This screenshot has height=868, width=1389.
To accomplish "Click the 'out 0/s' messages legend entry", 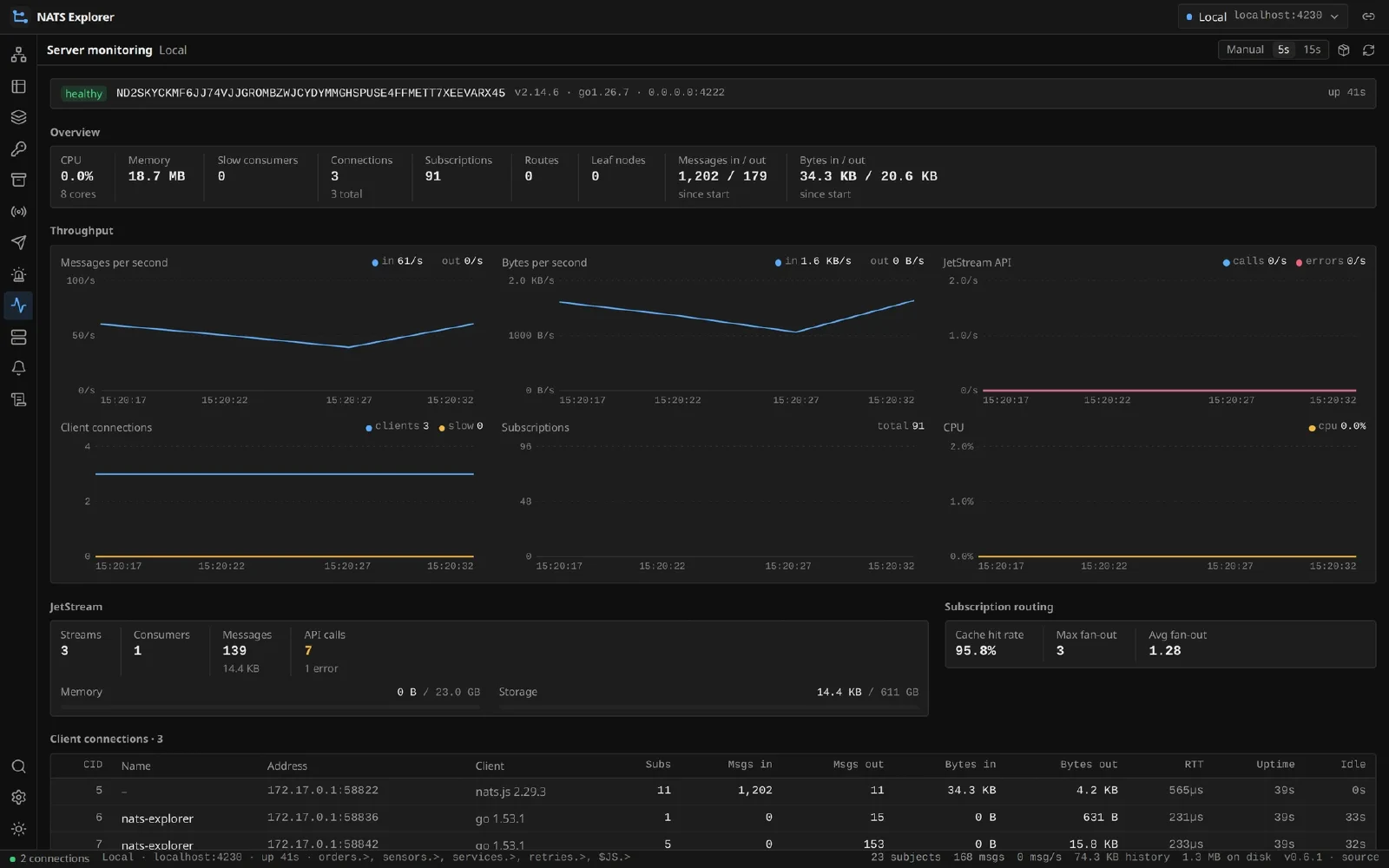I will click(x=462, y=261).
